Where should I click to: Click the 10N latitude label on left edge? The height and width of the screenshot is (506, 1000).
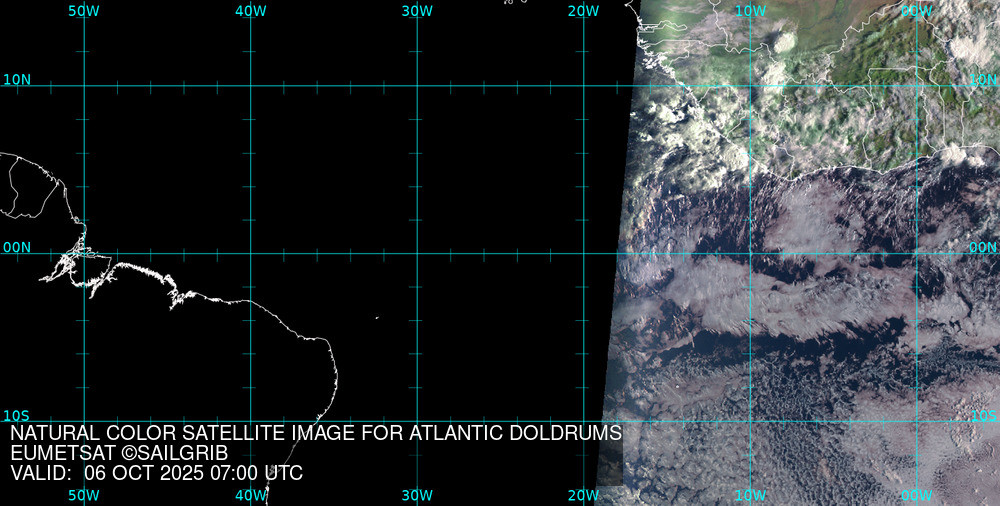coord(16,79)
